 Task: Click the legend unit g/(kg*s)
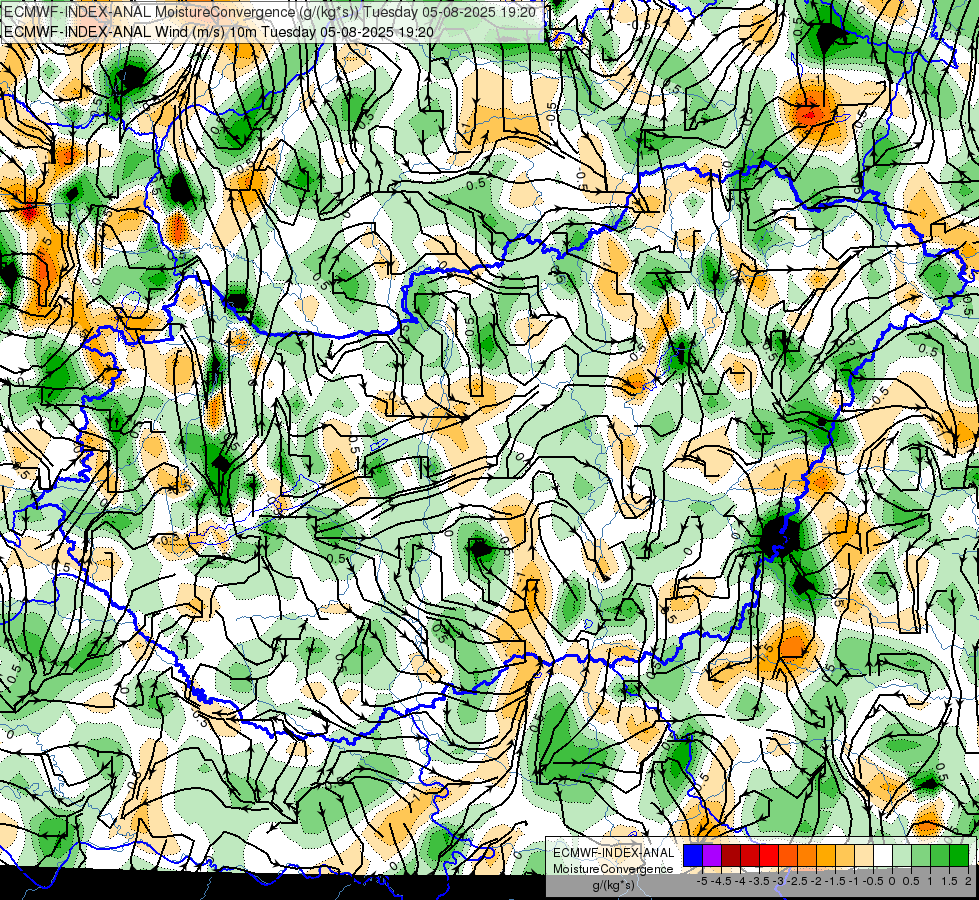coord(613,885)
